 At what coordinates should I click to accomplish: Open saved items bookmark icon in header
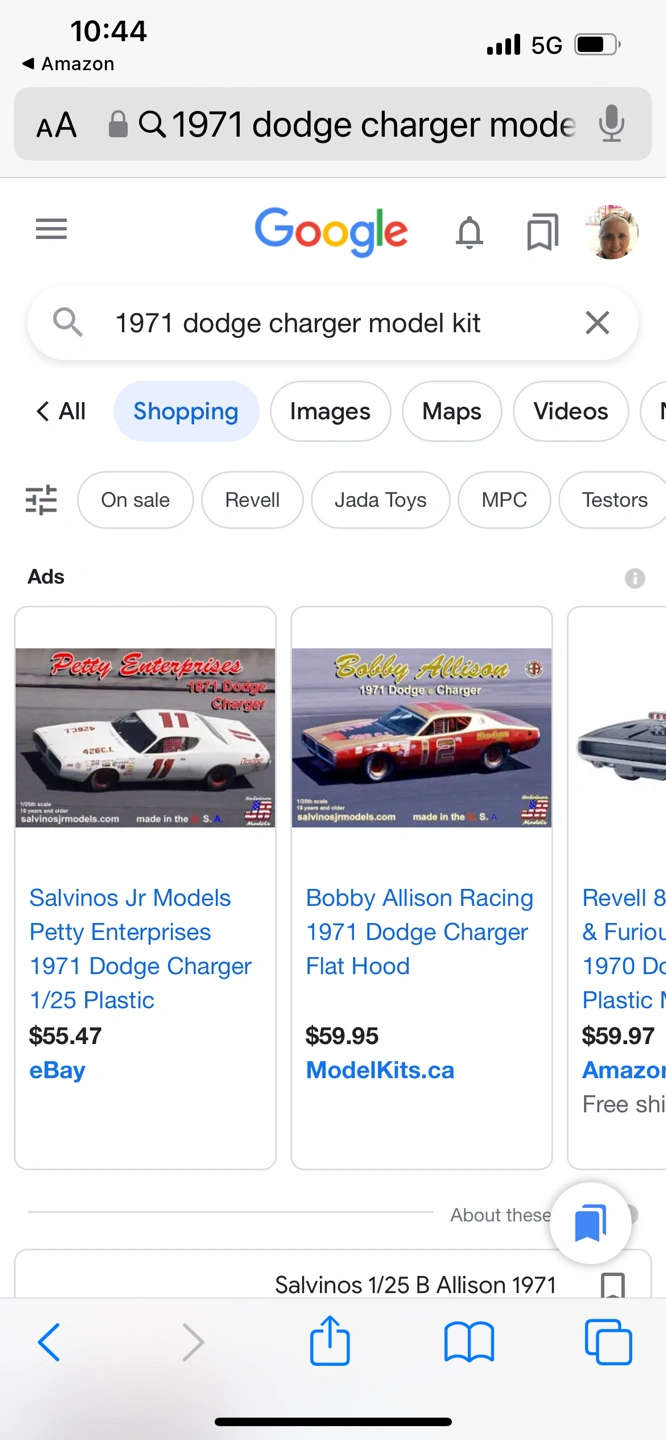tap(542, 234)
